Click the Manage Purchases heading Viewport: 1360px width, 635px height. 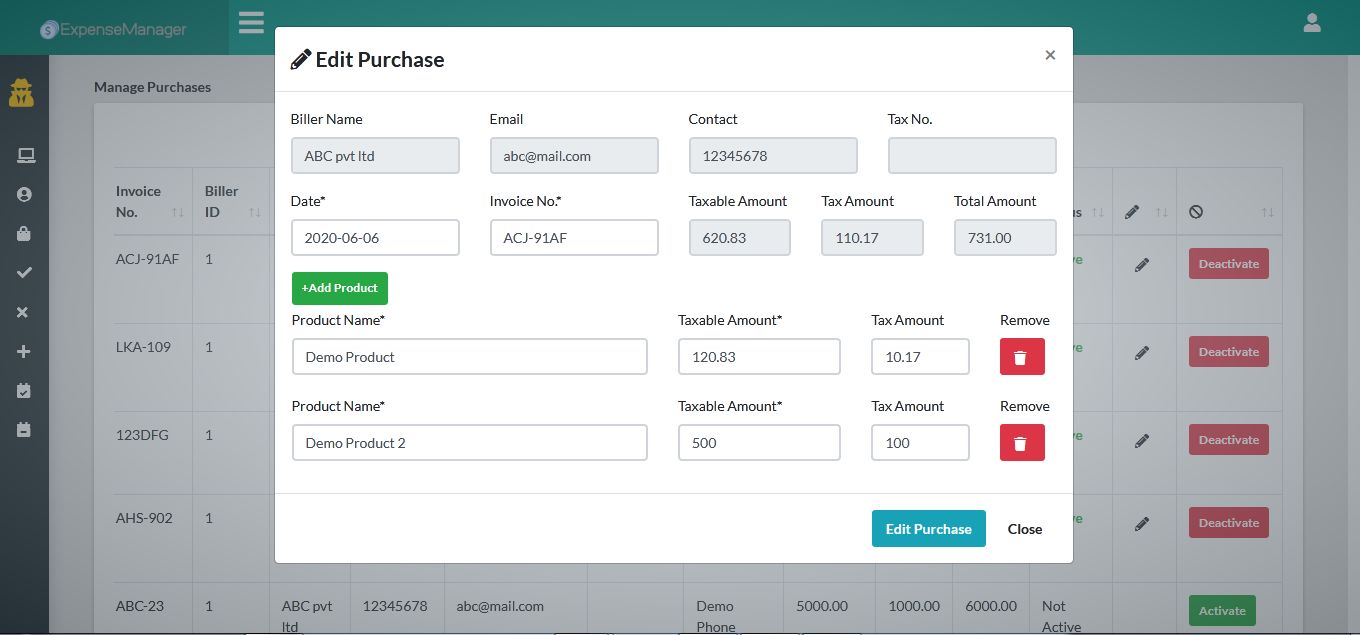152,88
